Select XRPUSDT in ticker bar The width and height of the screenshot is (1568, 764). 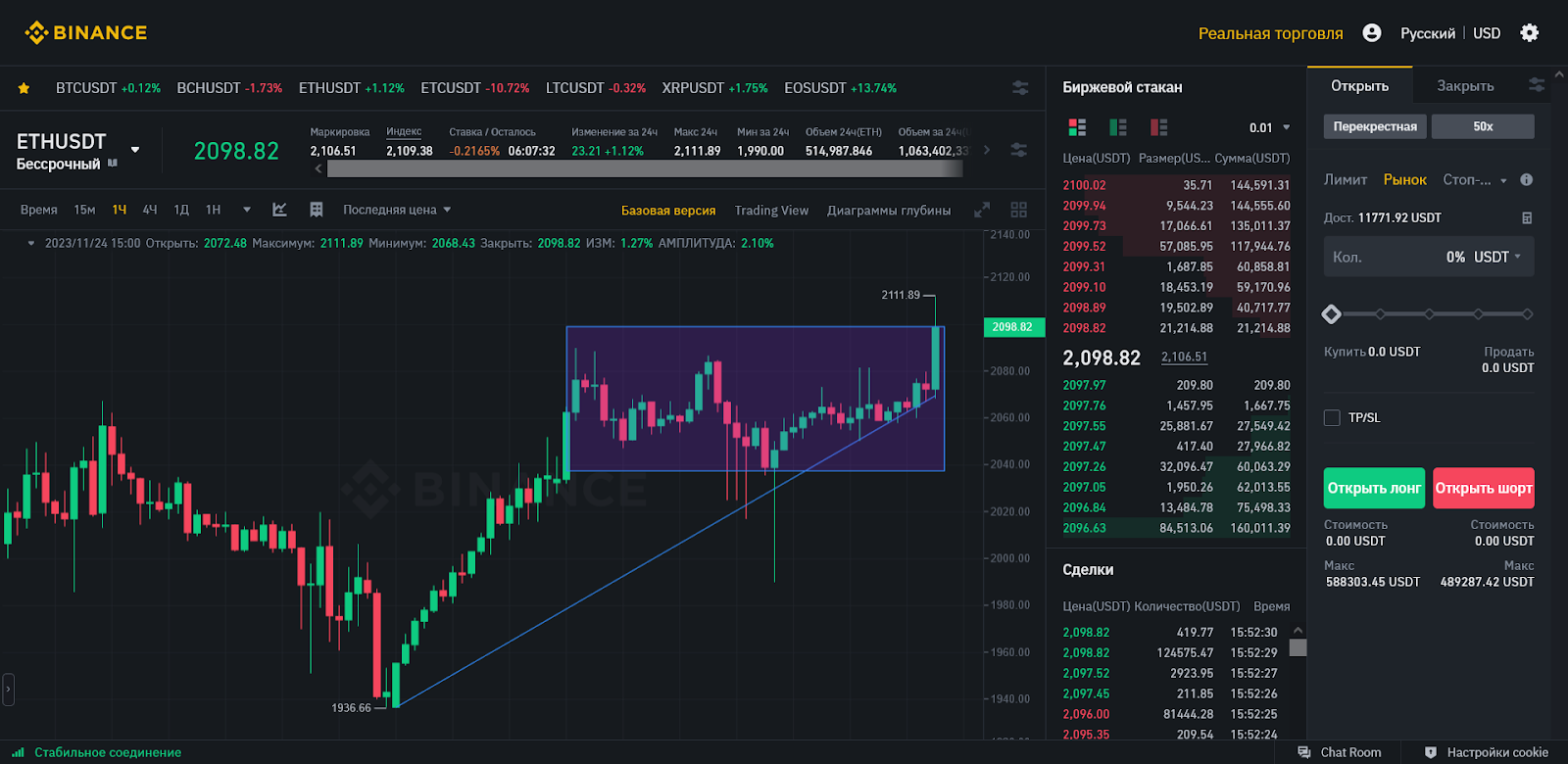[x=714, y=88]
